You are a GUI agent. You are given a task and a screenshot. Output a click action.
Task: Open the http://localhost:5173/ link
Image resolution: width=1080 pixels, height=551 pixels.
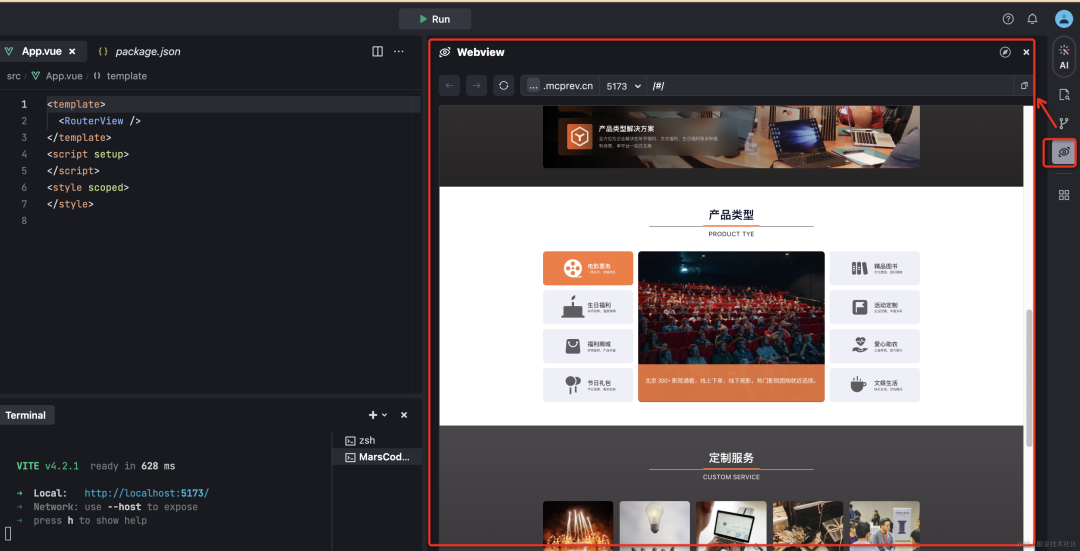point(147,493)
